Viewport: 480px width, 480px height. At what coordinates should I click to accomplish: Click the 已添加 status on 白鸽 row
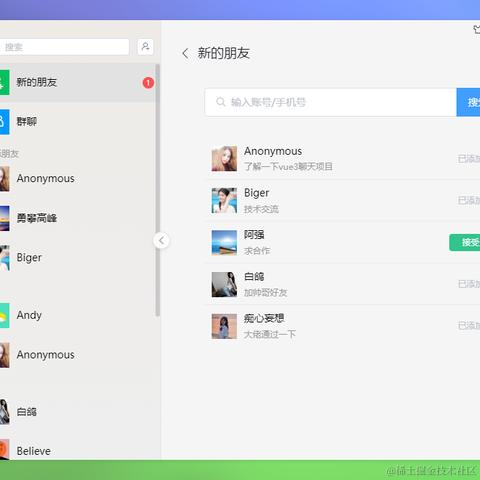469,284
